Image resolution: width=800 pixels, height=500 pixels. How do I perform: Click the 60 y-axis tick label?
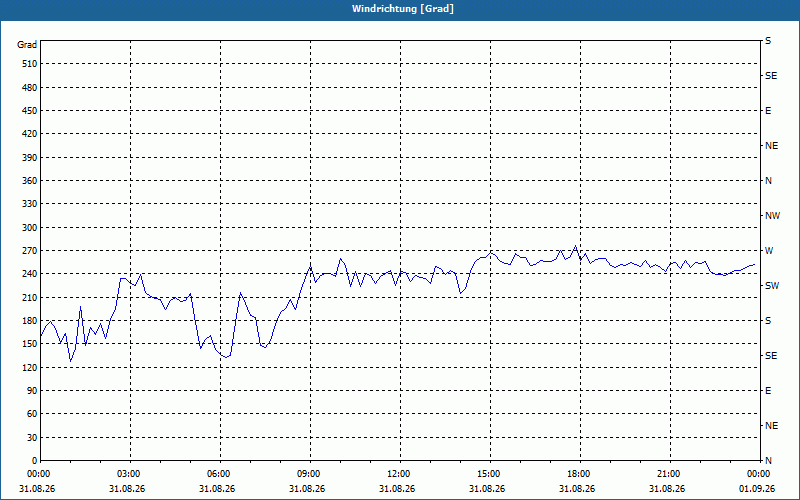click(x=32, y=414)
